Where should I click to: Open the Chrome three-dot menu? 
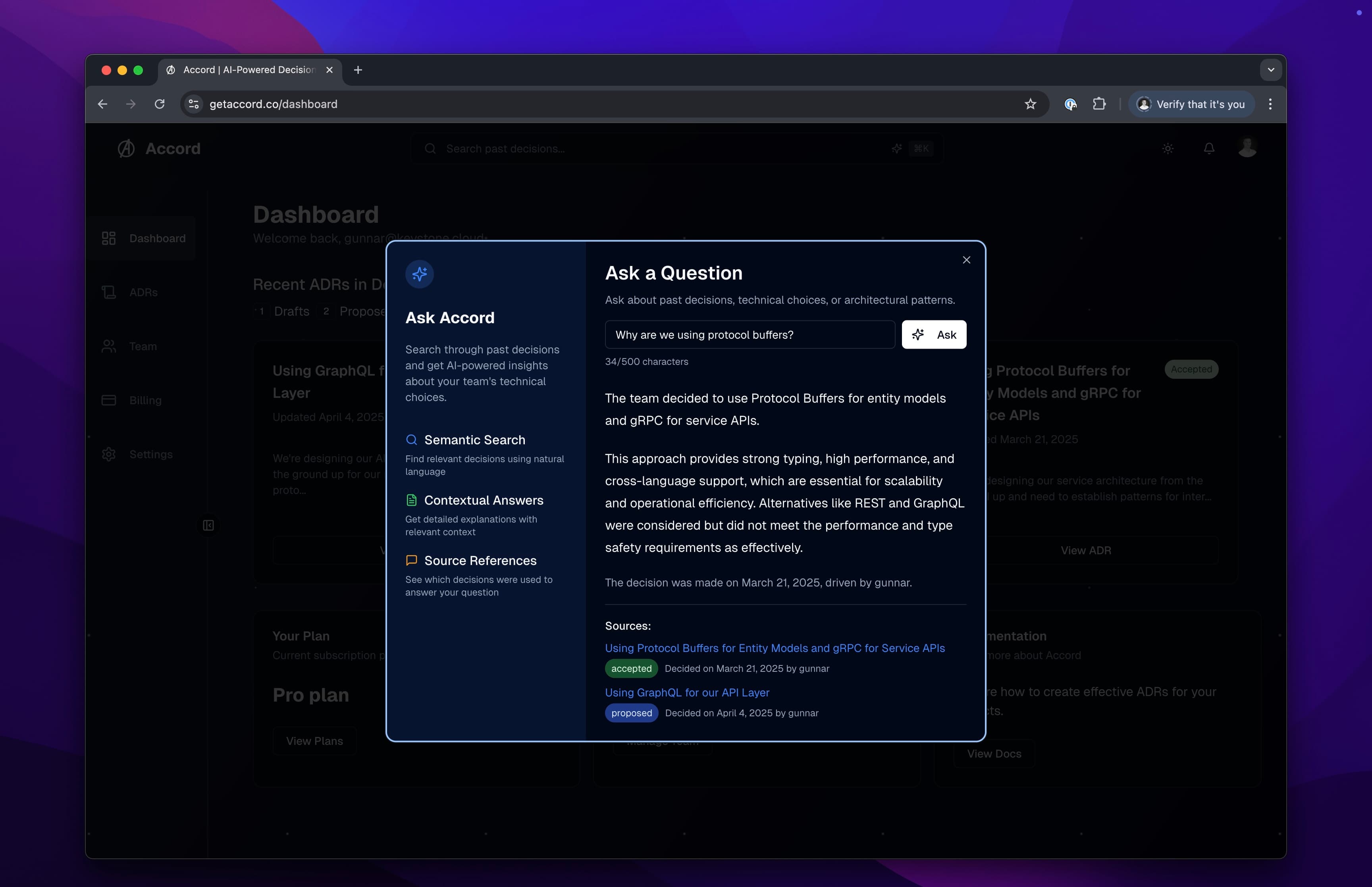1270,104
